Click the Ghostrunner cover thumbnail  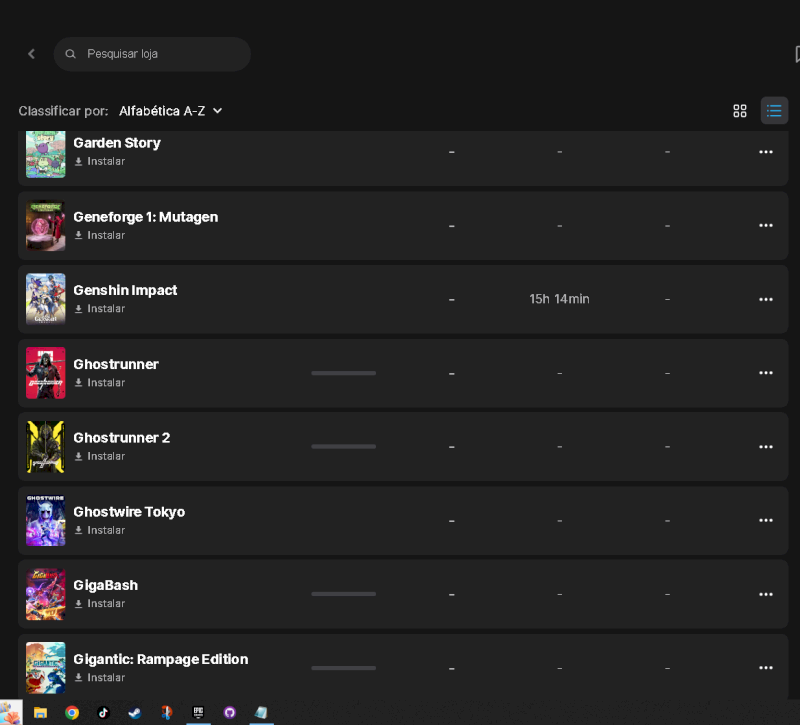coord(45,373)
